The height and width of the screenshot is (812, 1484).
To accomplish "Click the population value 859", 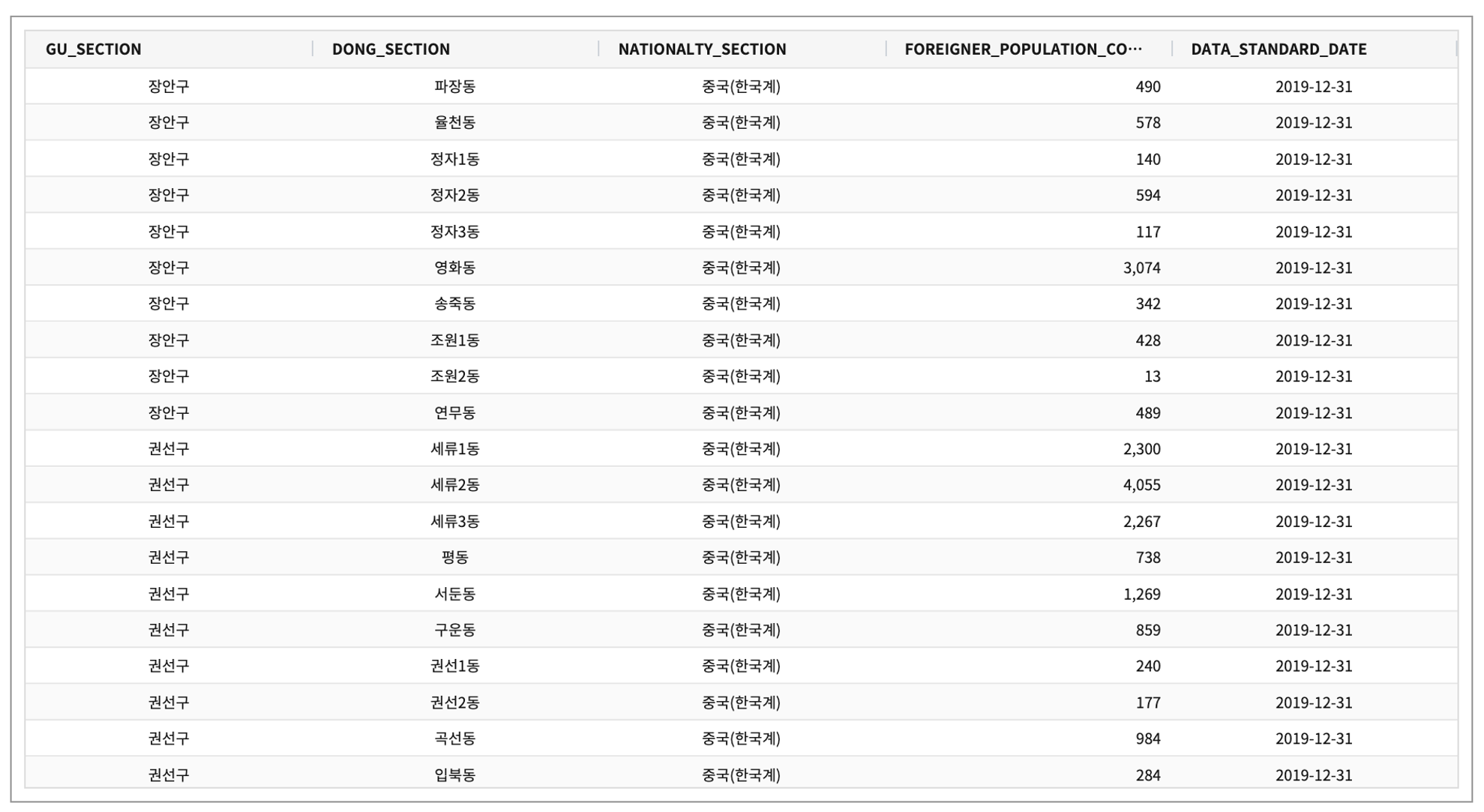I will click(1148, 630).
